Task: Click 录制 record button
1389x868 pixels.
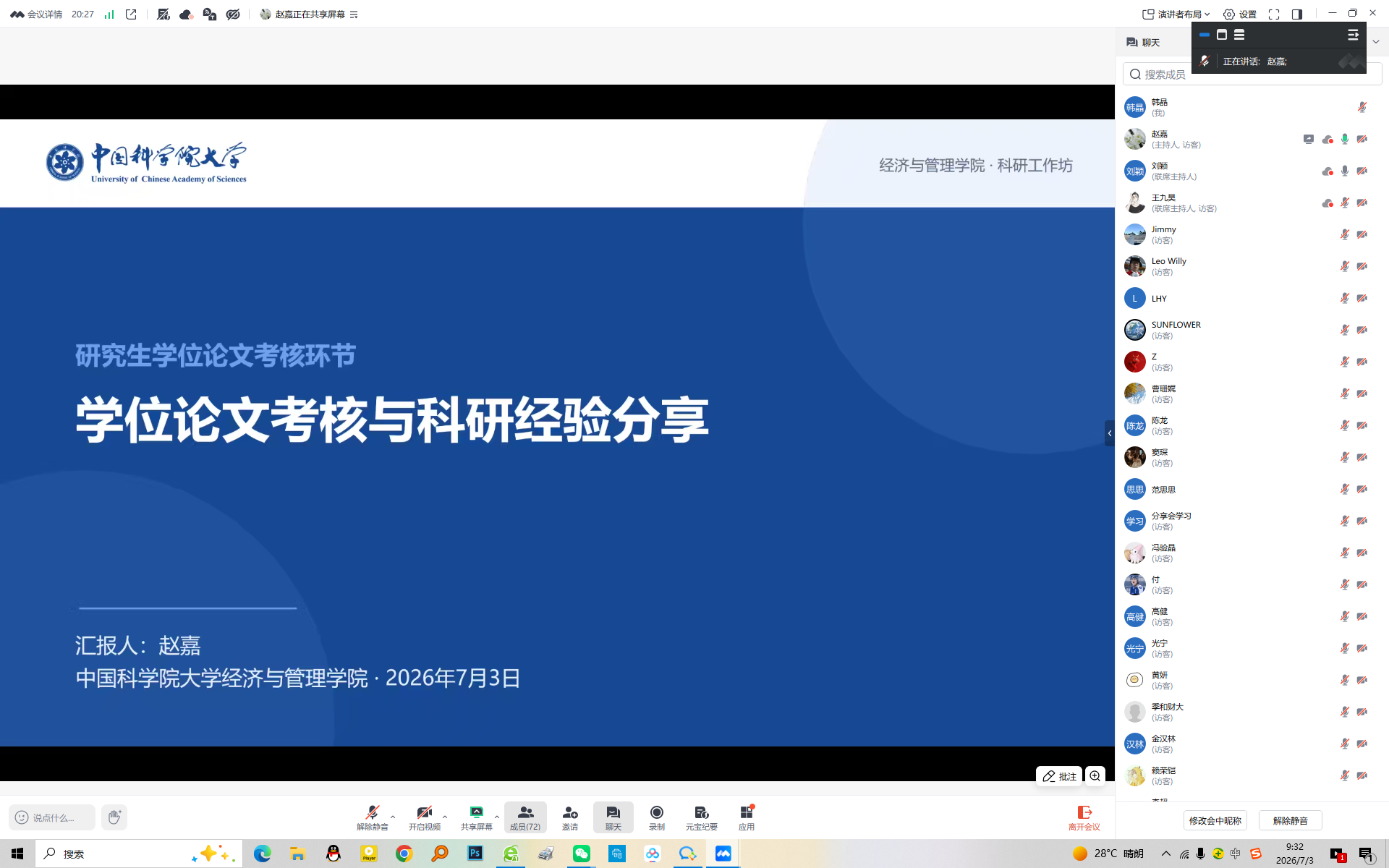Action: click(657, 817)
